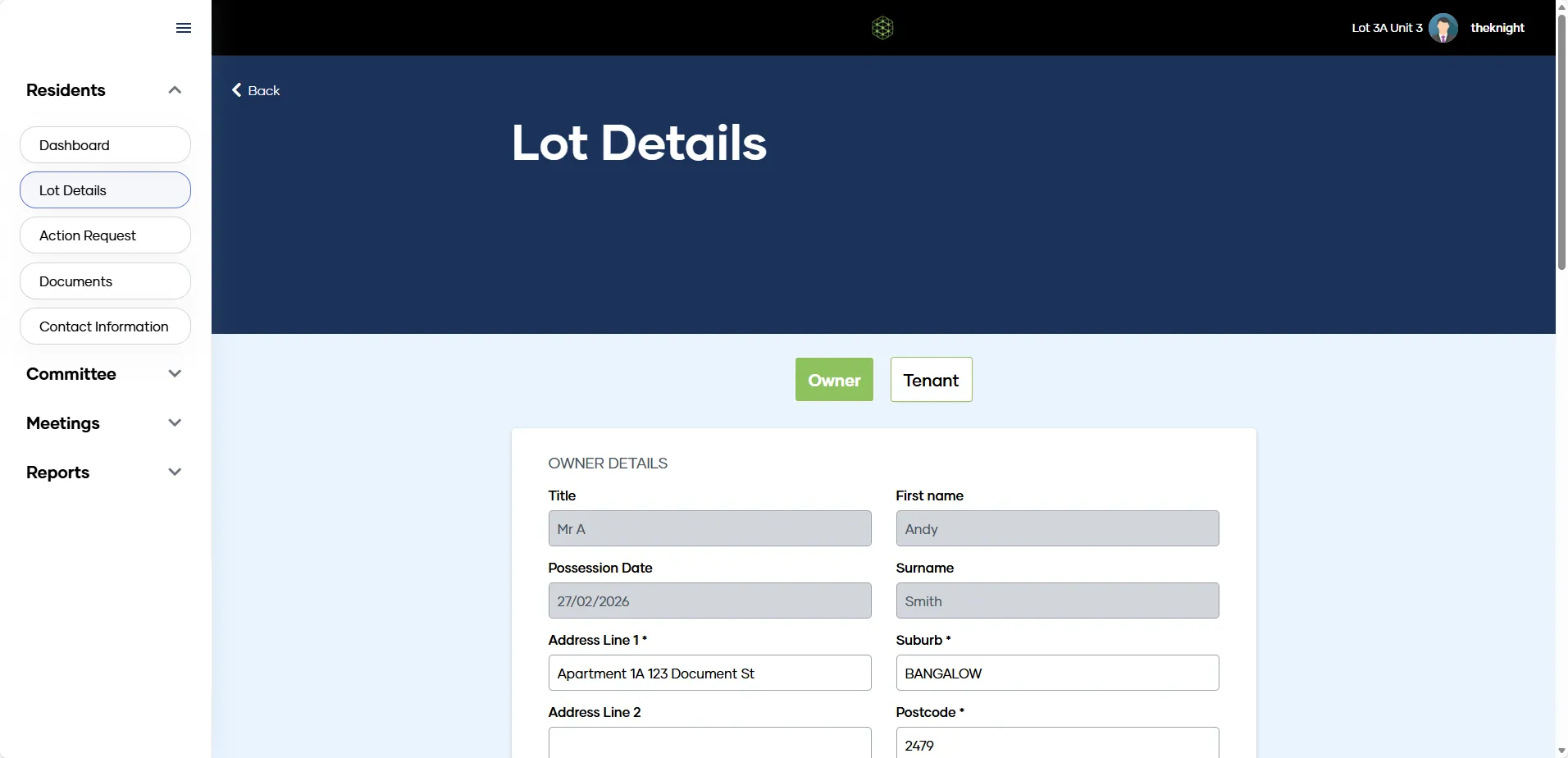Expand the Committee section
Image resolution: width=1568 pixels, height=758 pixels.
[x=104, y=374]
